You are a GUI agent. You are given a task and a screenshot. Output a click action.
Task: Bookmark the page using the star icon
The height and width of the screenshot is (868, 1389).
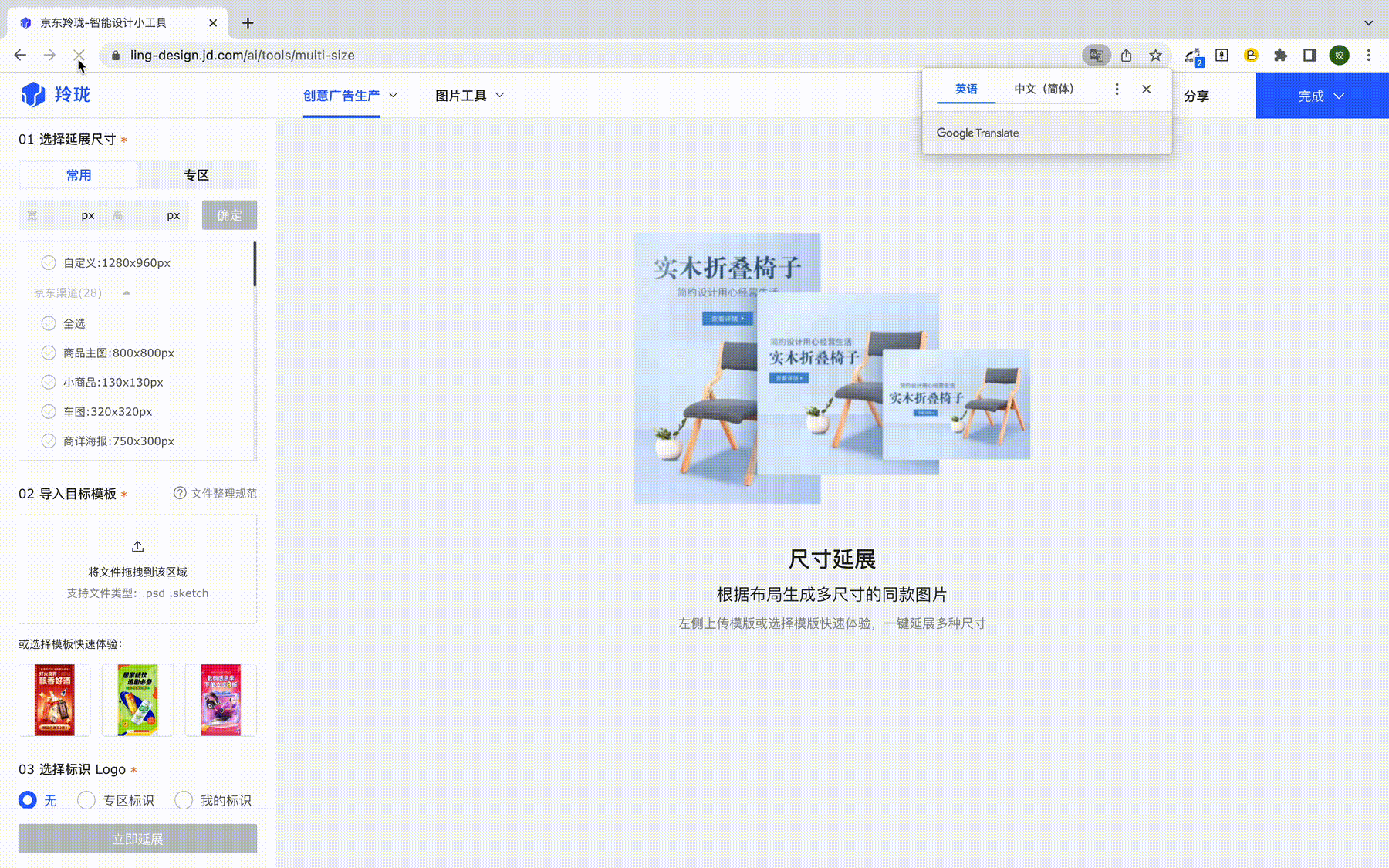(1155, 55)
